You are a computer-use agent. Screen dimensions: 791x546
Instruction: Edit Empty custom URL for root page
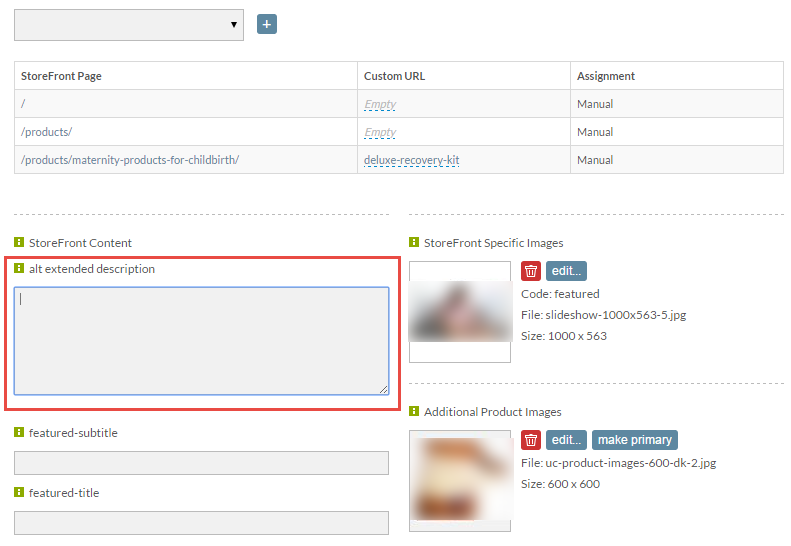pyautogui.click(x=380, y=104)
